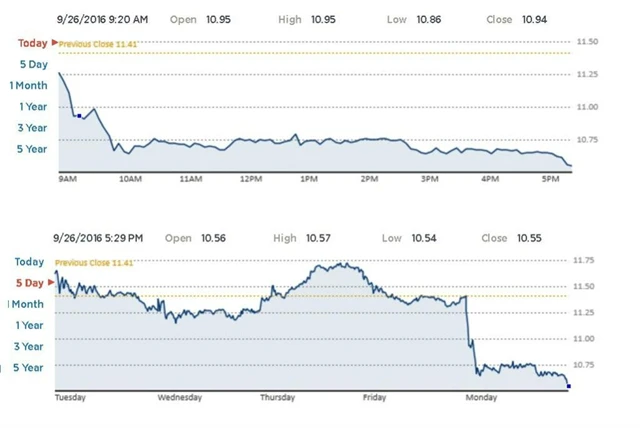Click the 12PM time axis label
640x428 pixels.
tap(251, 179)
